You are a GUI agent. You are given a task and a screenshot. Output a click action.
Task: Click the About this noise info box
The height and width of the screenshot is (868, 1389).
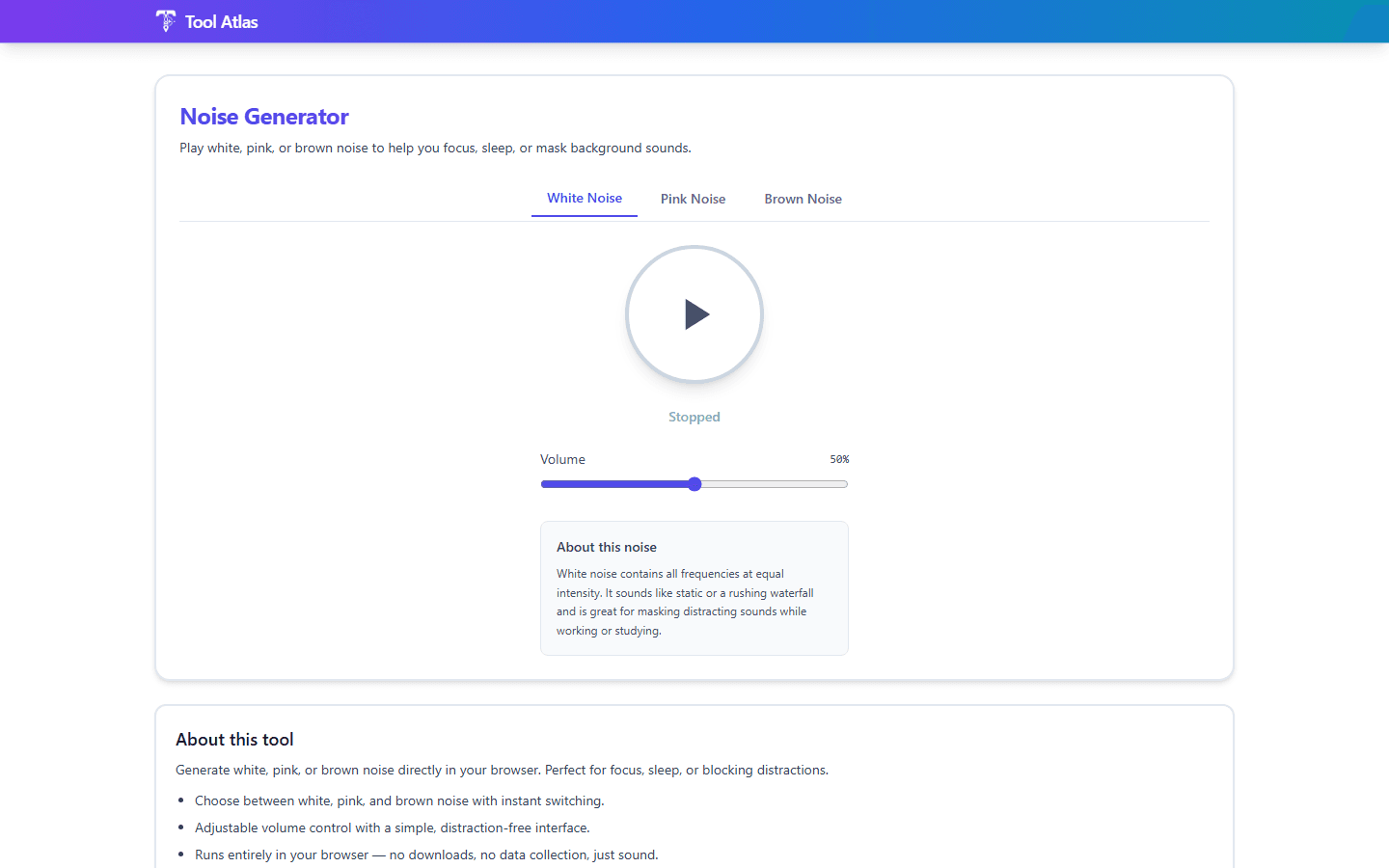[x=694, y=588]
